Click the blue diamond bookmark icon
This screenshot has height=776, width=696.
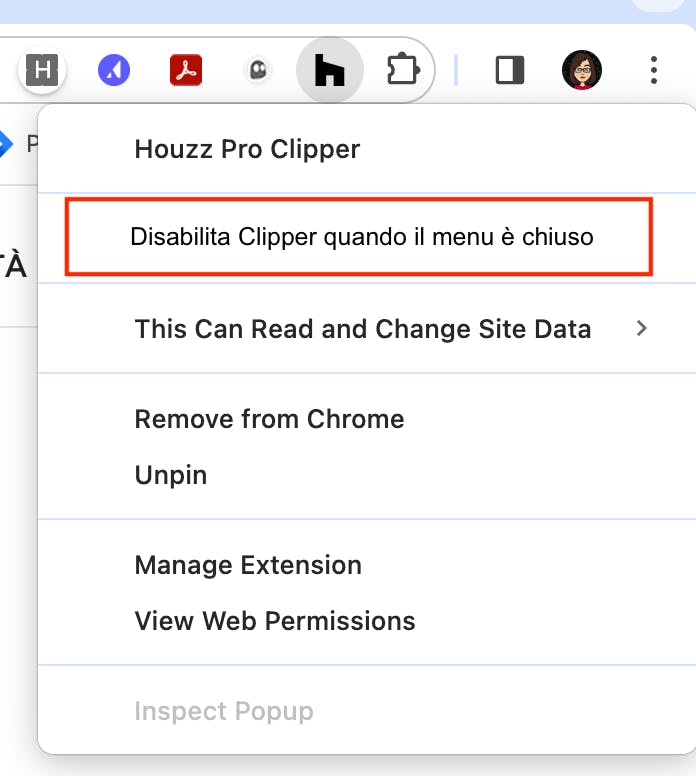pos(4,144)
